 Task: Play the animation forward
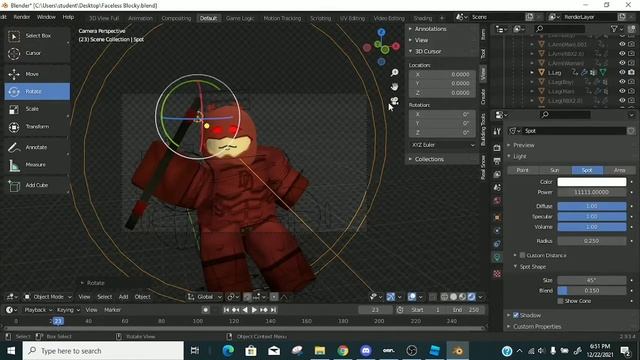coord(254,310)
